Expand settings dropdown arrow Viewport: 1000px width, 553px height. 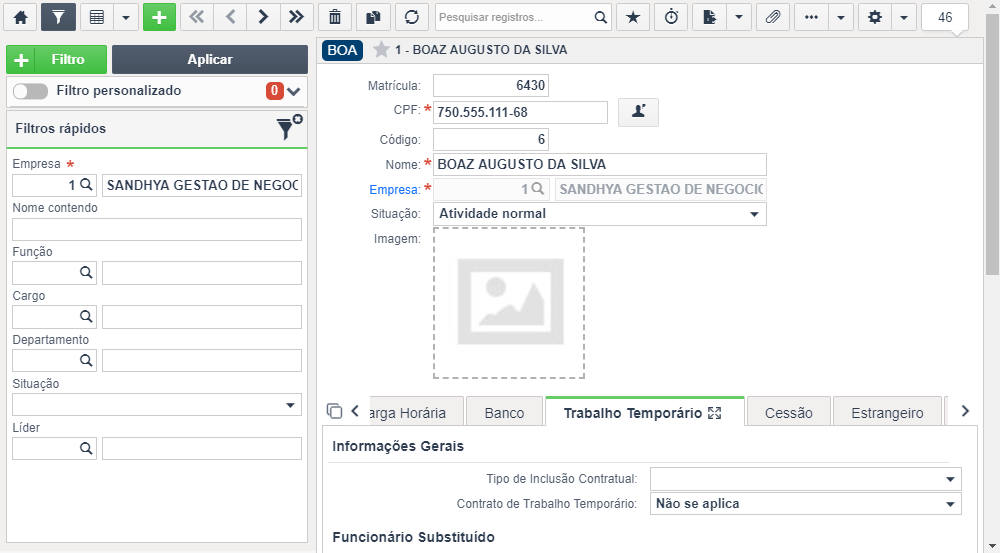(904, 17)
